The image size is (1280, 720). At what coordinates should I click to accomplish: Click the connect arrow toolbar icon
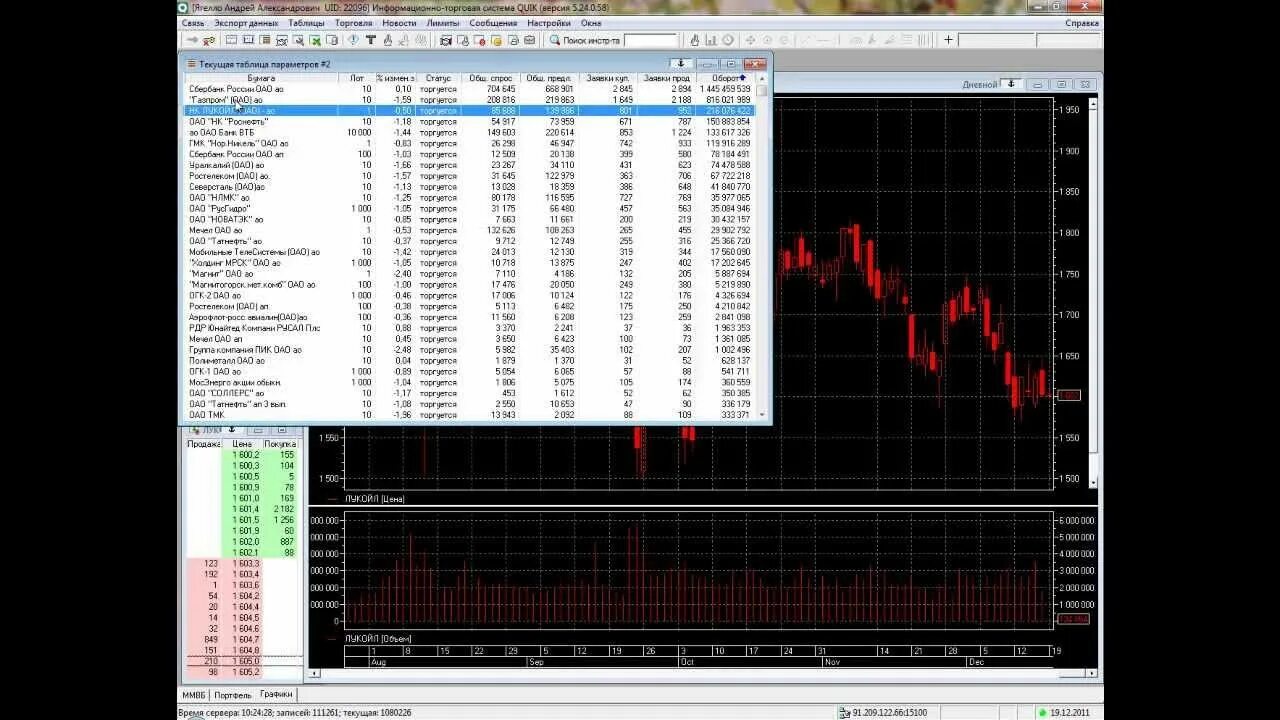tap(193, 40)
